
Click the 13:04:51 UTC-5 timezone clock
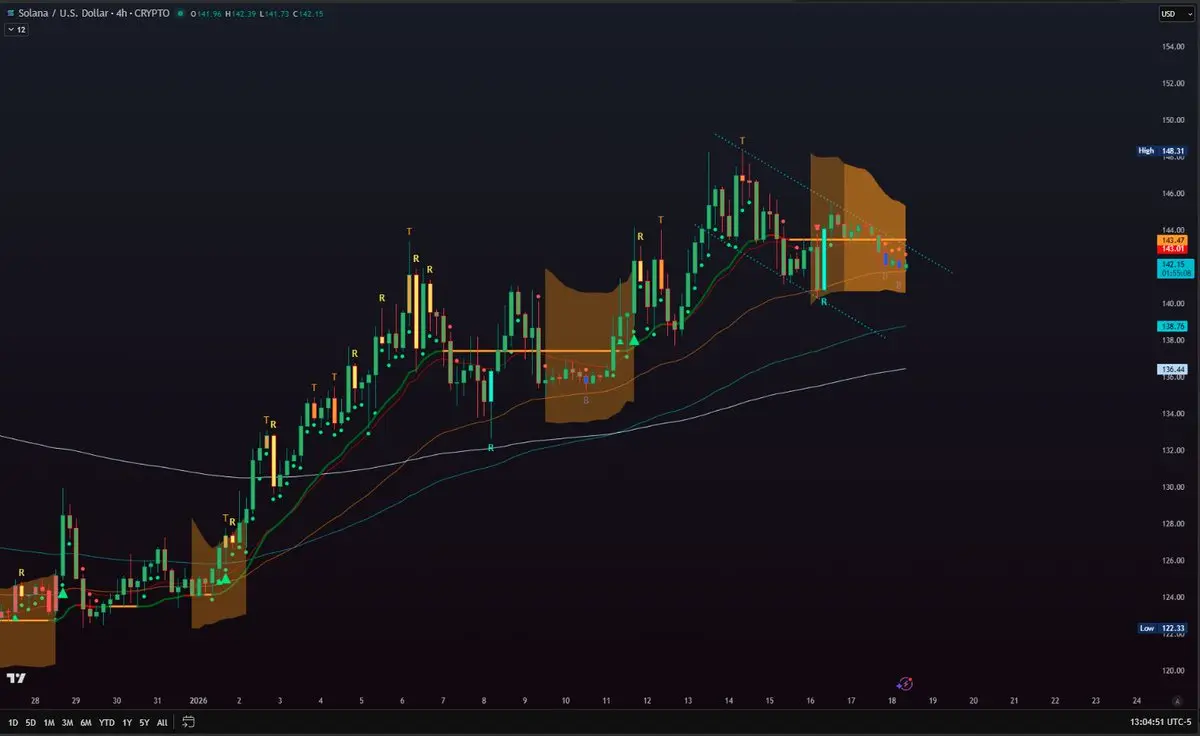(1162, 722)
